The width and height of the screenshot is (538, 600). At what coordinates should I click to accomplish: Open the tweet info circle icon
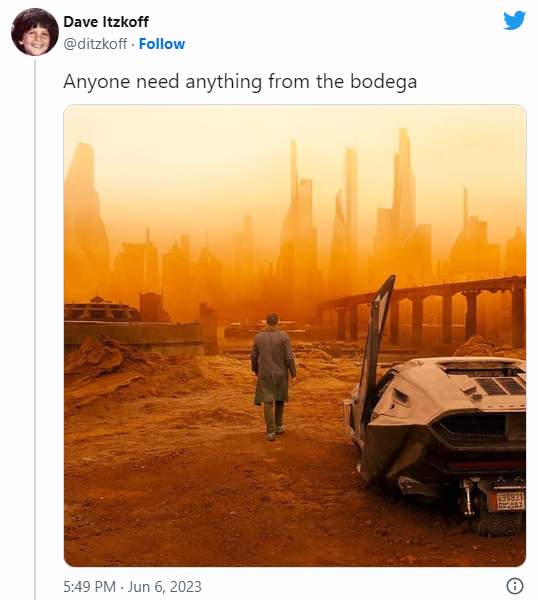point(515,585)
